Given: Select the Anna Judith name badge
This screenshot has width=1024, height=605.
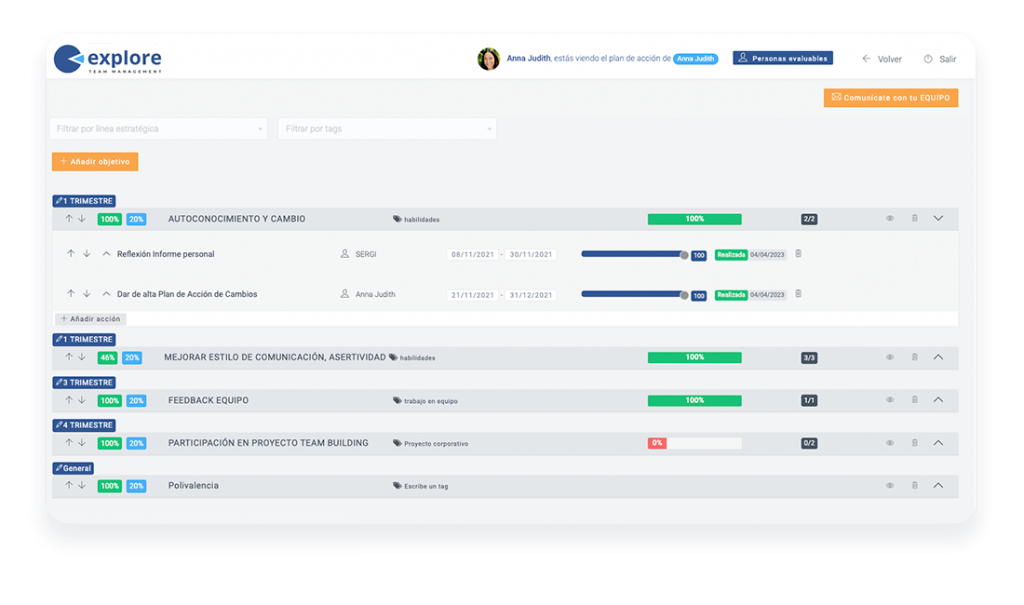Looking at the screenshot, I should [x=695, y=59].
